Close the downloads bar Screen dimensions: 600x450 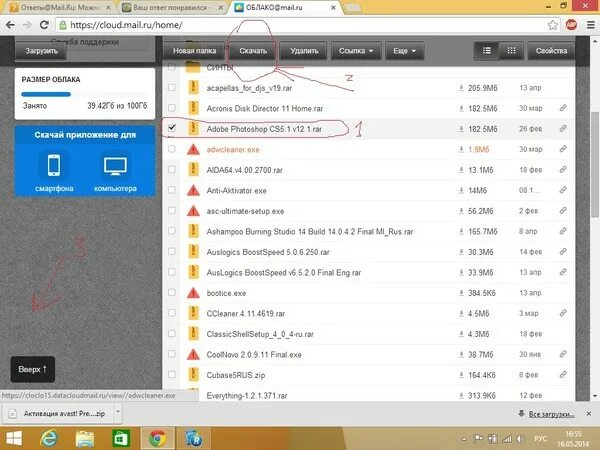pos(589,414)
